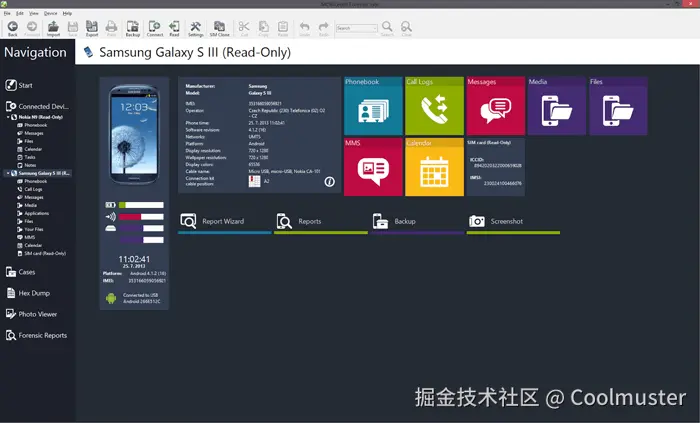Open the MMS tile
The width and height of the screenshot is (700, 423).
[x=373, y=167]
